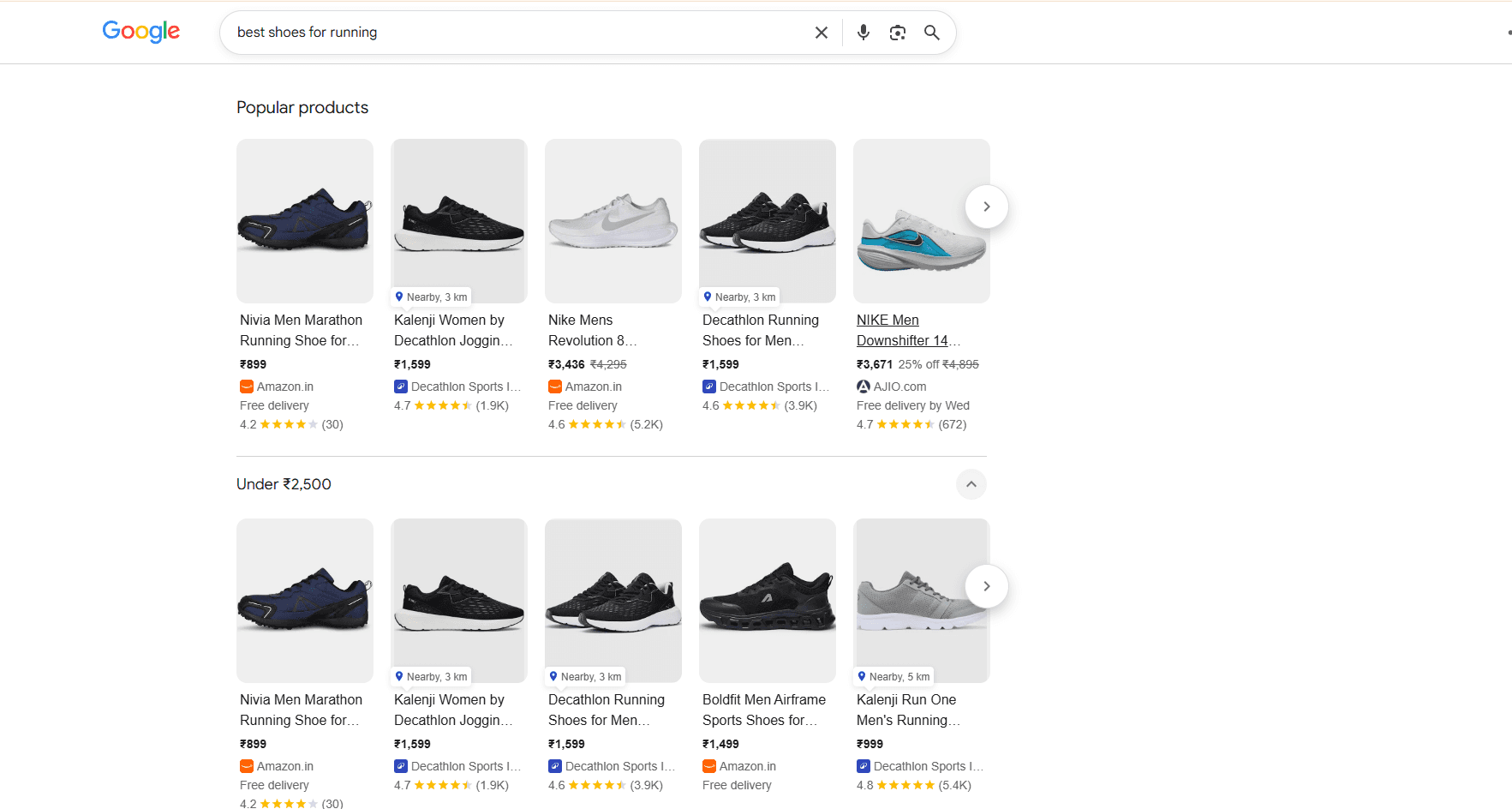Click the ₹3,671 price of NIKE Downshifter
The width and height of the screenshot is (1512, 809).
875,364
